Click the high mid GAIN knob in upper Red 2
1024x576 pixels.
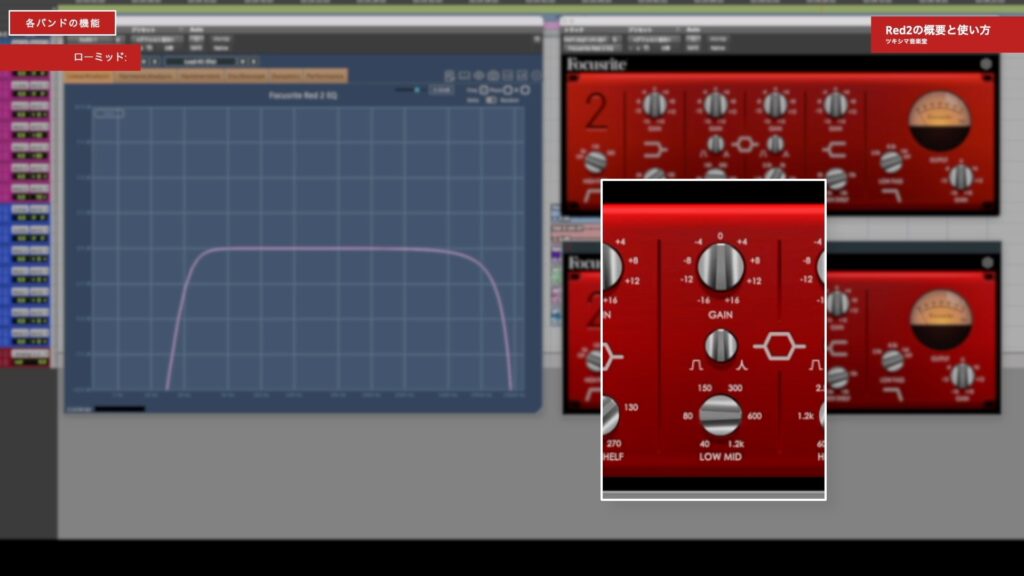tap(775, 104)
